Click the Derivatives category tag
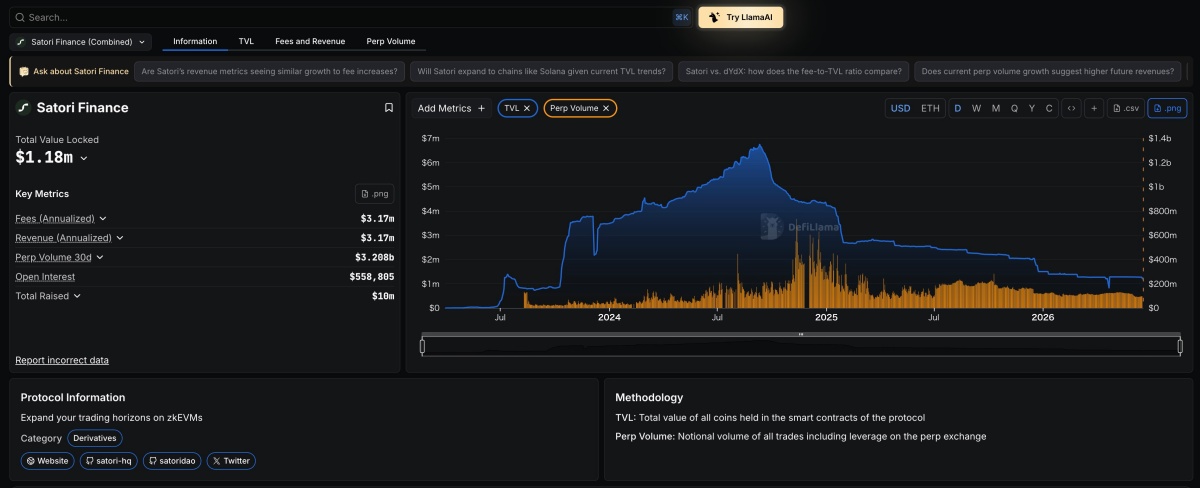Screen dimensions: 1200x488 pos(95,438)
